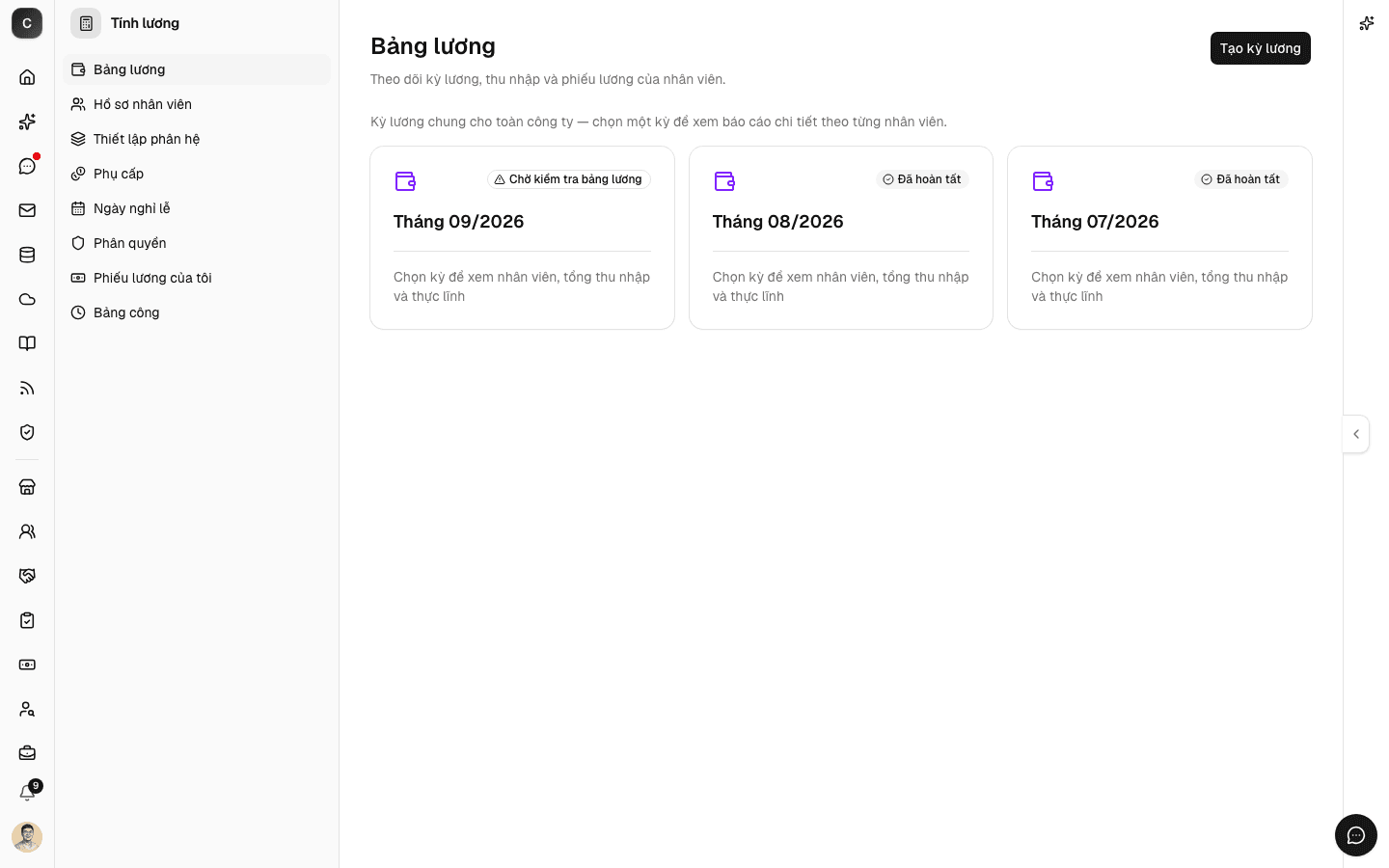1389x868 pixels.
Task: Open the database icon in left rail
Action: coord(27,255)
